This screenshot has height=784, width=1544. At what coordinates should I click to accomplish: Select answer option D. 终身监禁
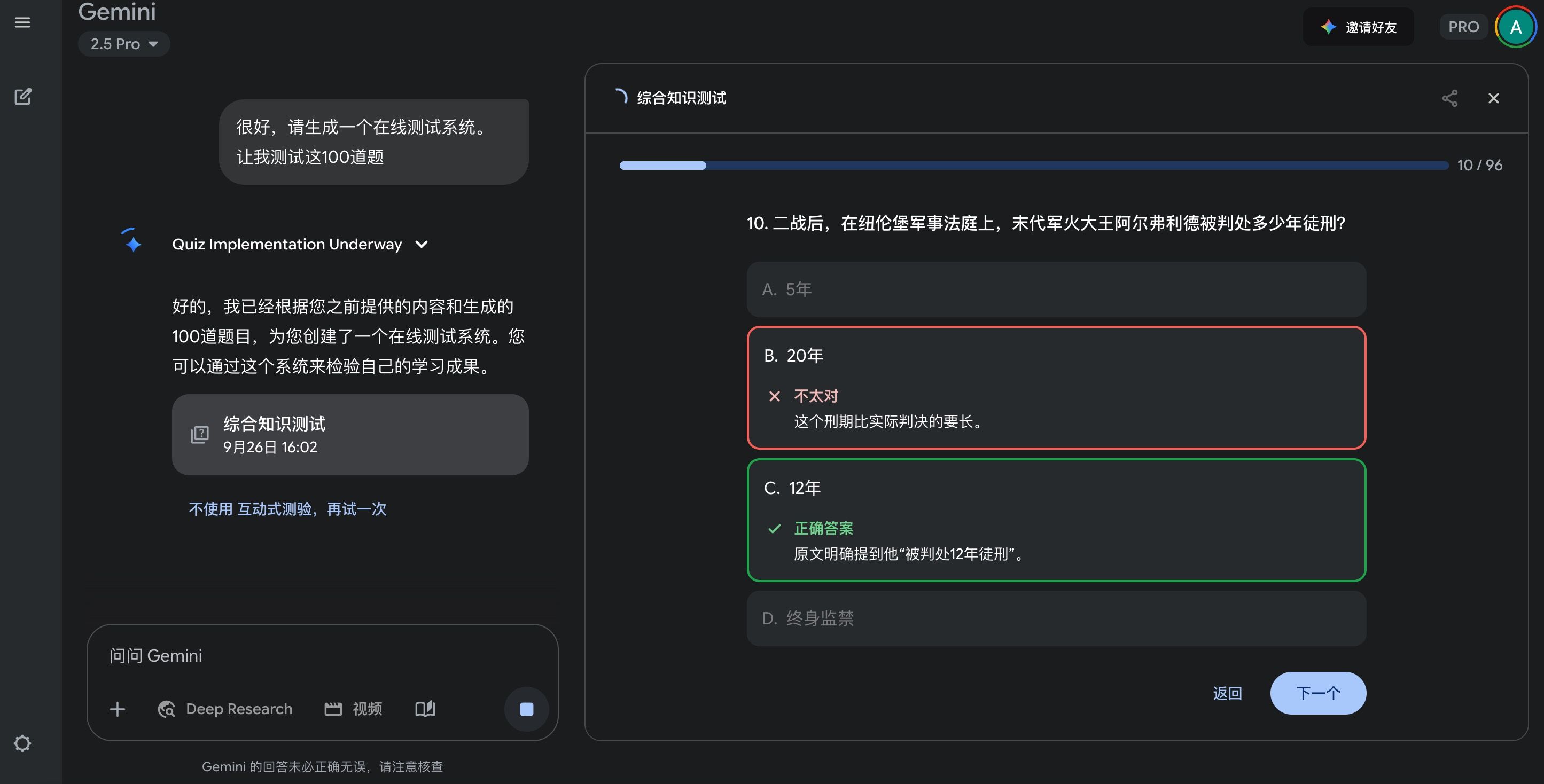click(x=1056, y=618)
